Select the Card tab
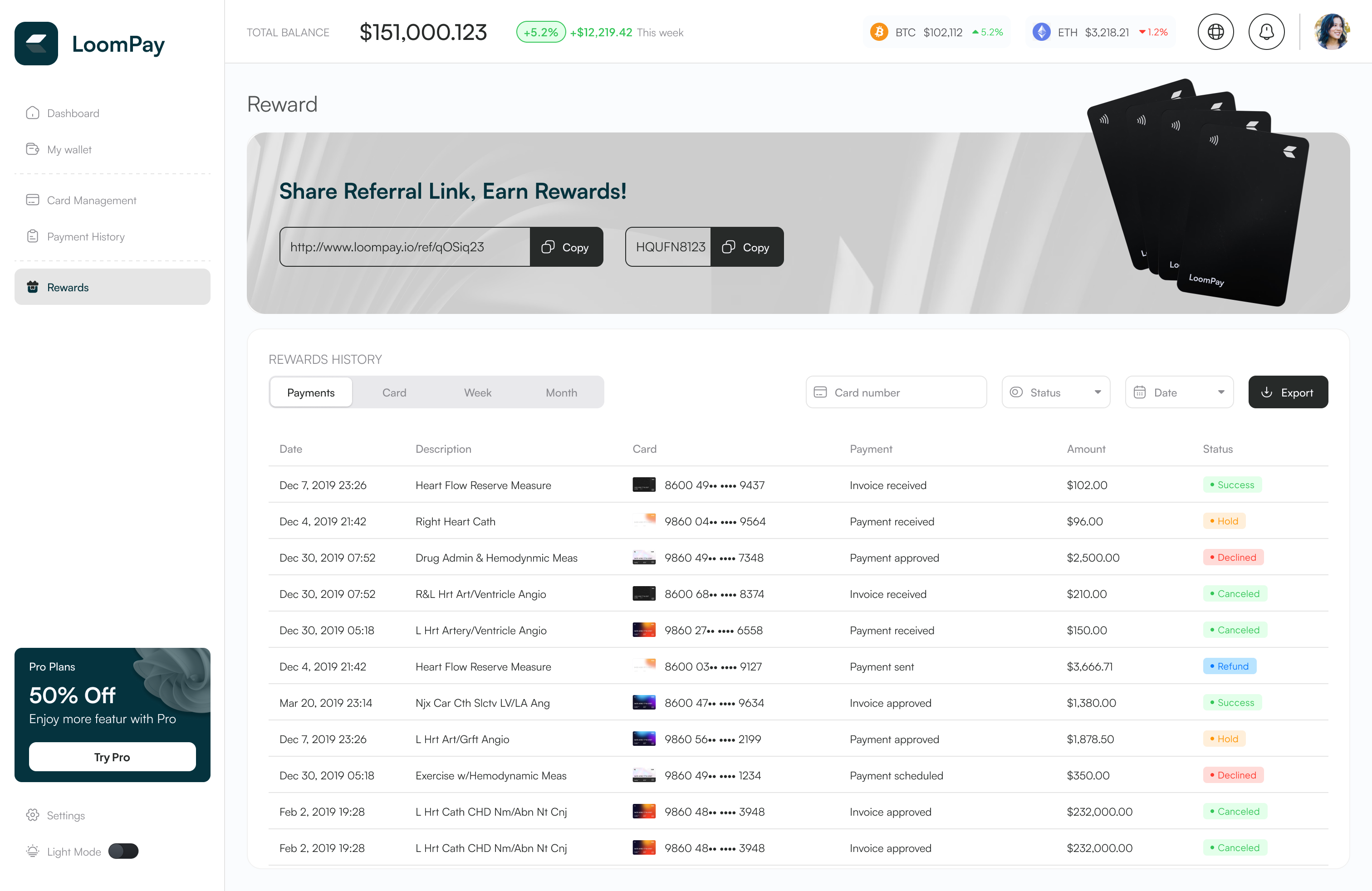This screenshot has height=891, width=1372. pyautogui.click(x=394, y=392)
